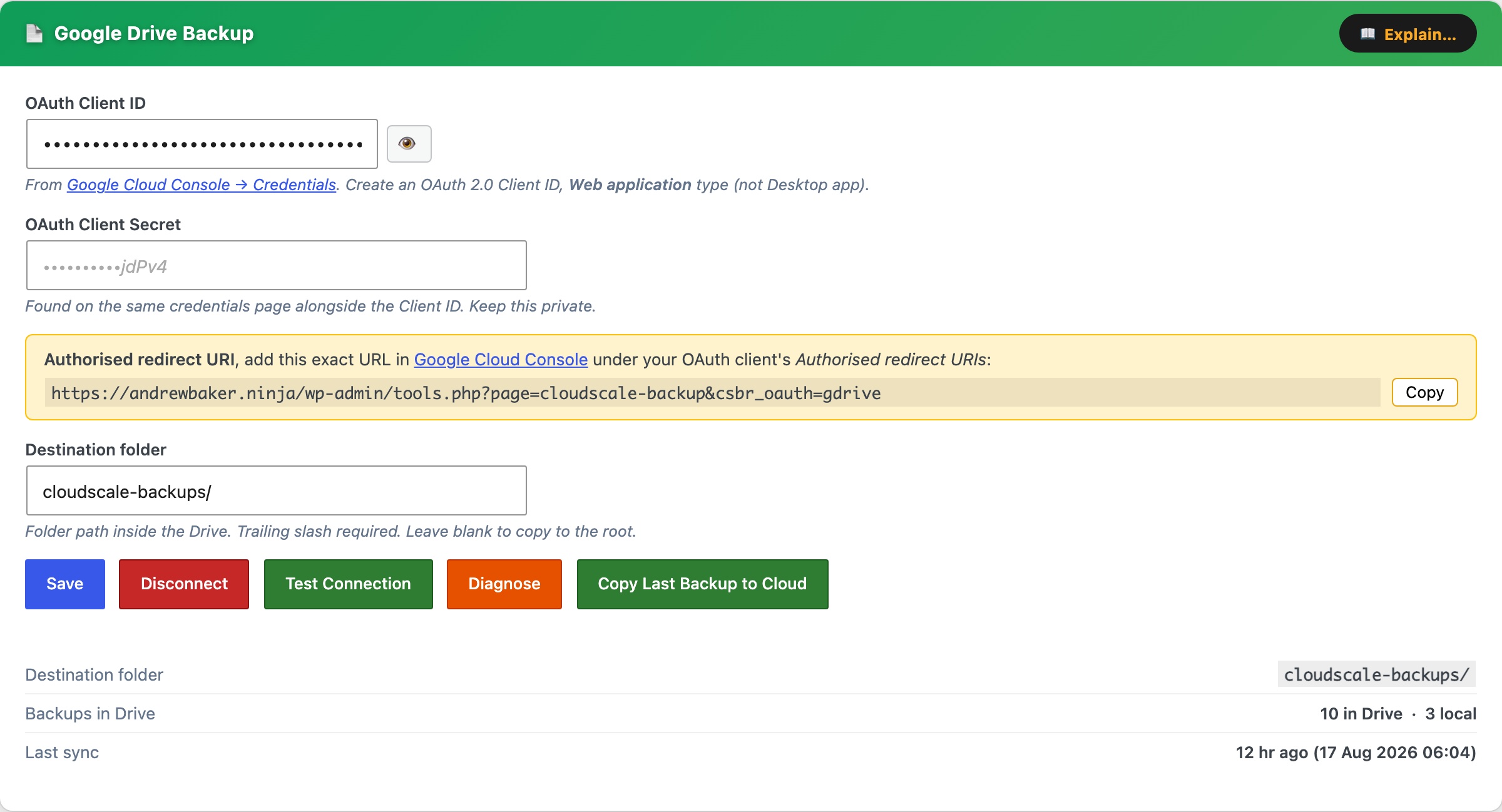
Task: Click the cloudscale-backups/ status value
Action: pyautogui.click(x=1377, y=674)
